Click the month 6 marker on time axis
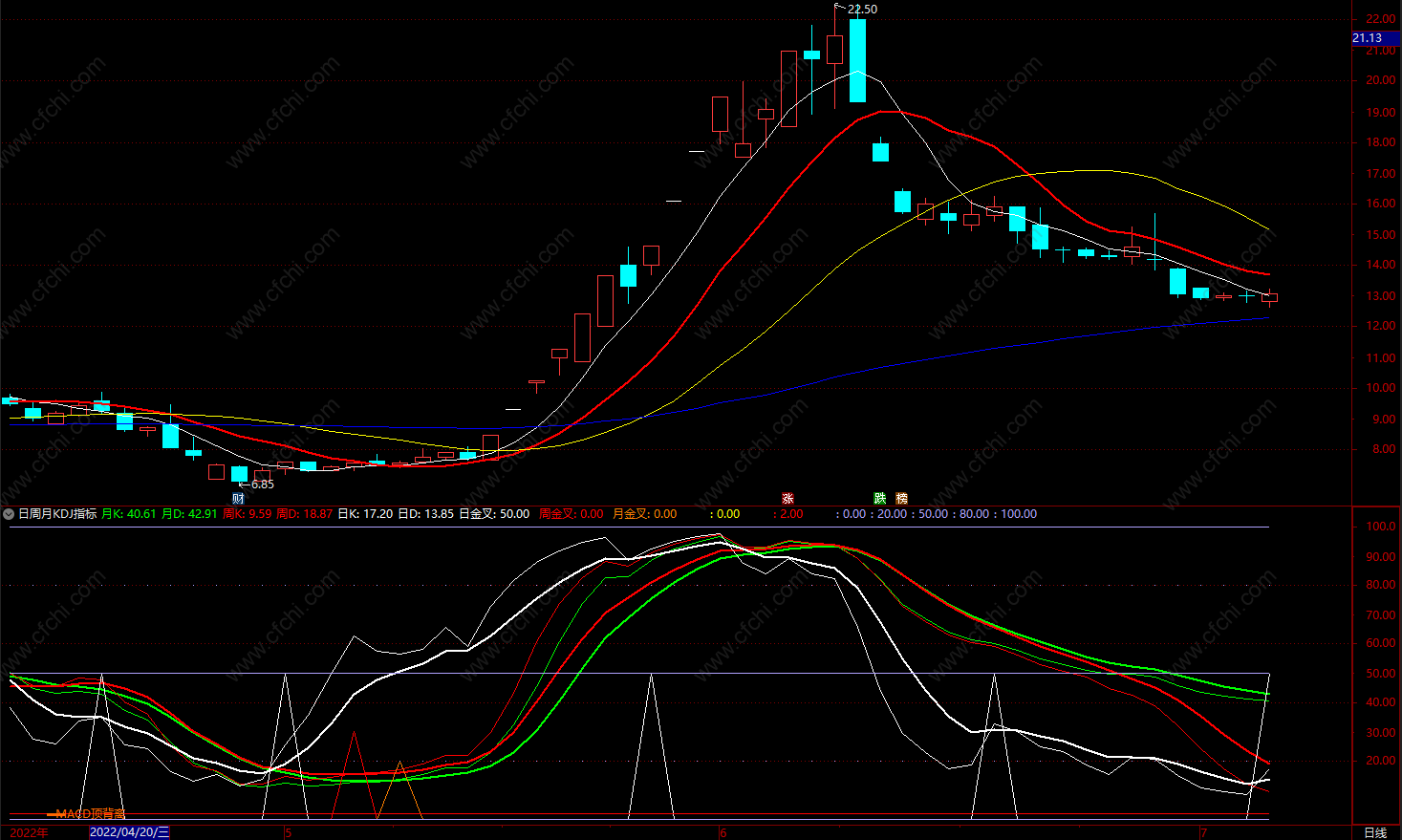The image size is (1402, 840). pos(723,832)
